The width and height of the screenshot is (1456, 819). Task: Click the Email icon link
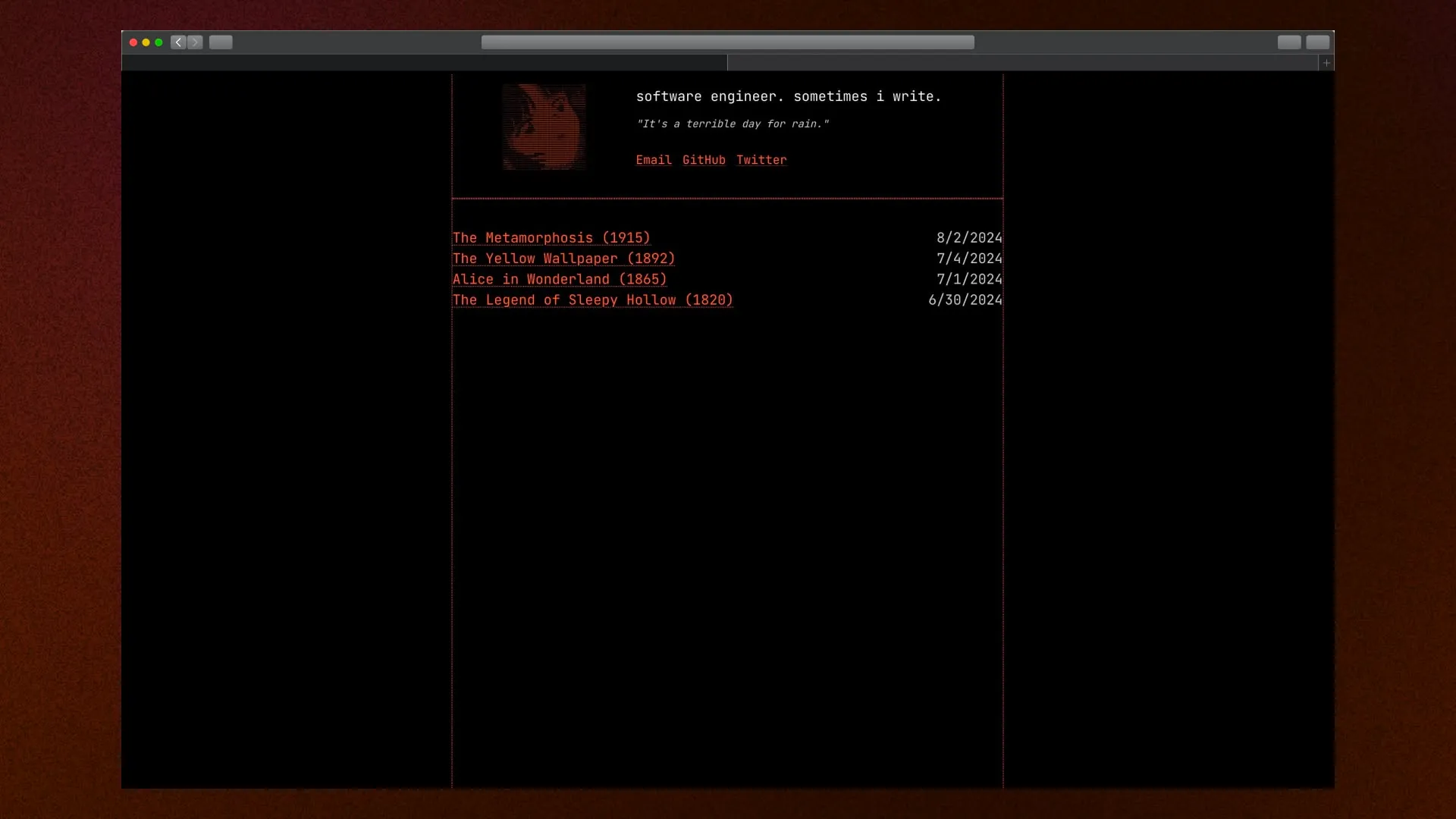[x=653, y=160]
